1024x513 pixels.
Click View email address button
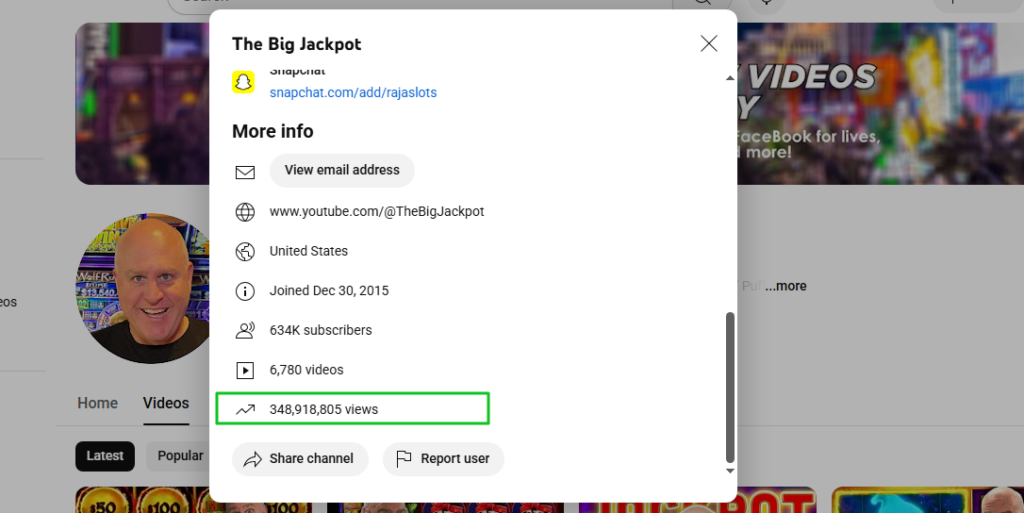(x=342, y=170)
